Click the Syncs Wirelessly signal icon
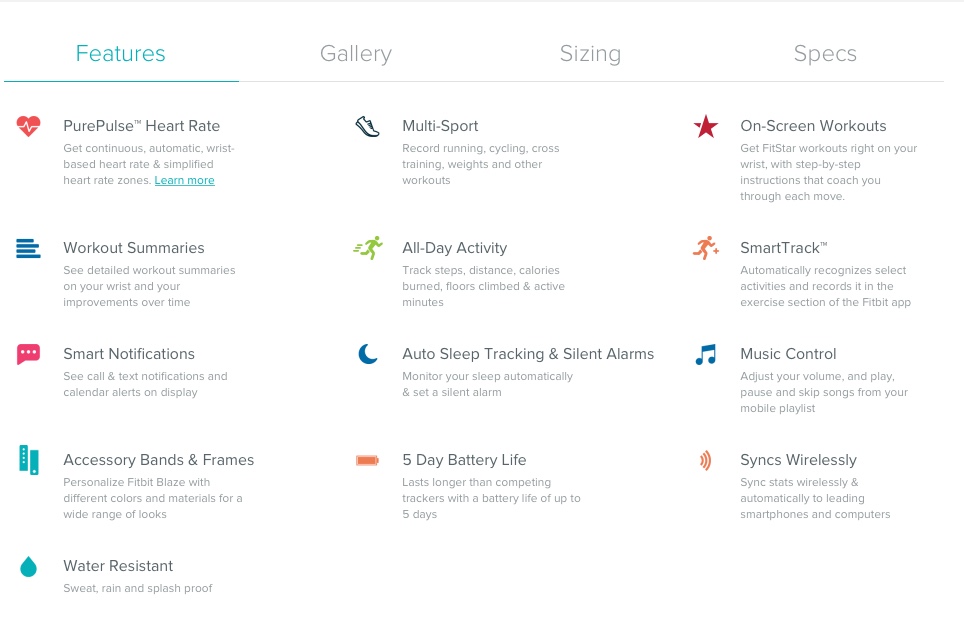 706,460
